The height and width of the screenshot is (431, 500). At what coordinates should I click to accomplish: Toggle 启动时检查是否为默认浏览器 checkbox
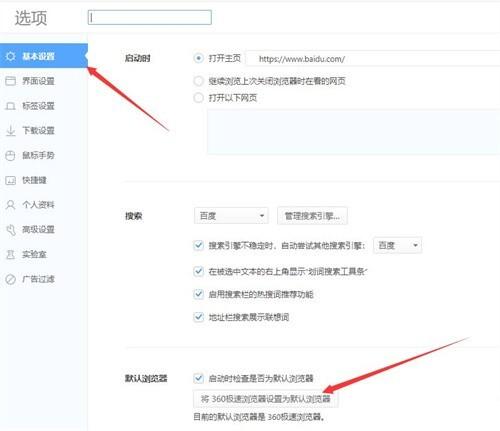coord(198,378)
